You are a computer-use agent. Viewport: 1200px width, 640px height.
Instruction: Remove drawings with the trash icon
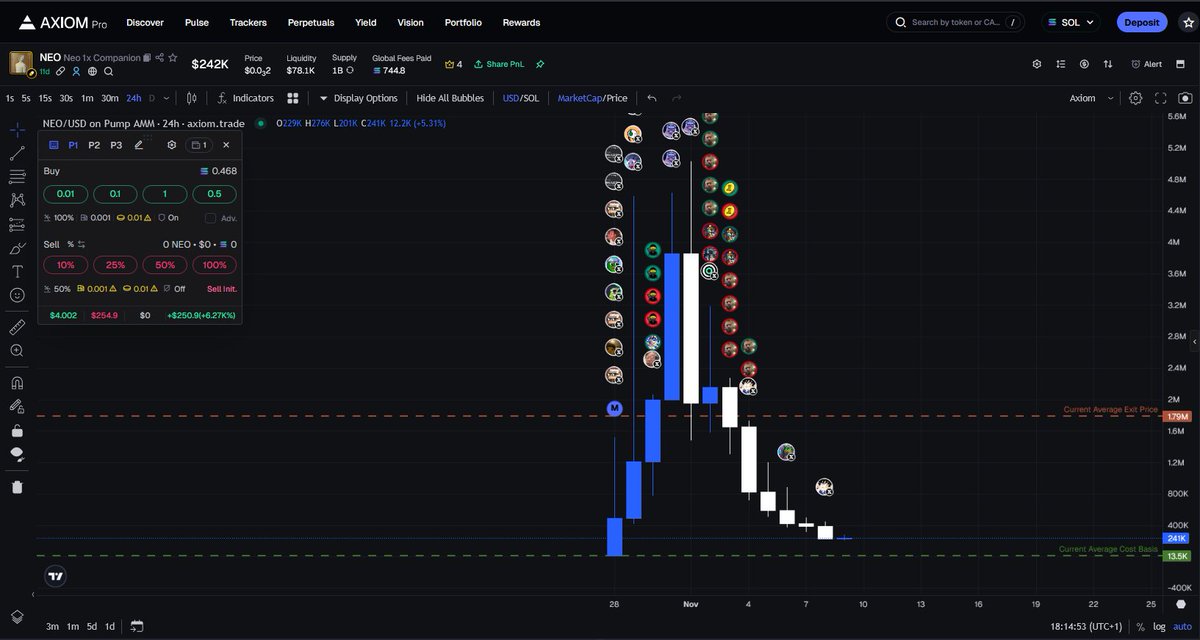(x=17, y=487)
